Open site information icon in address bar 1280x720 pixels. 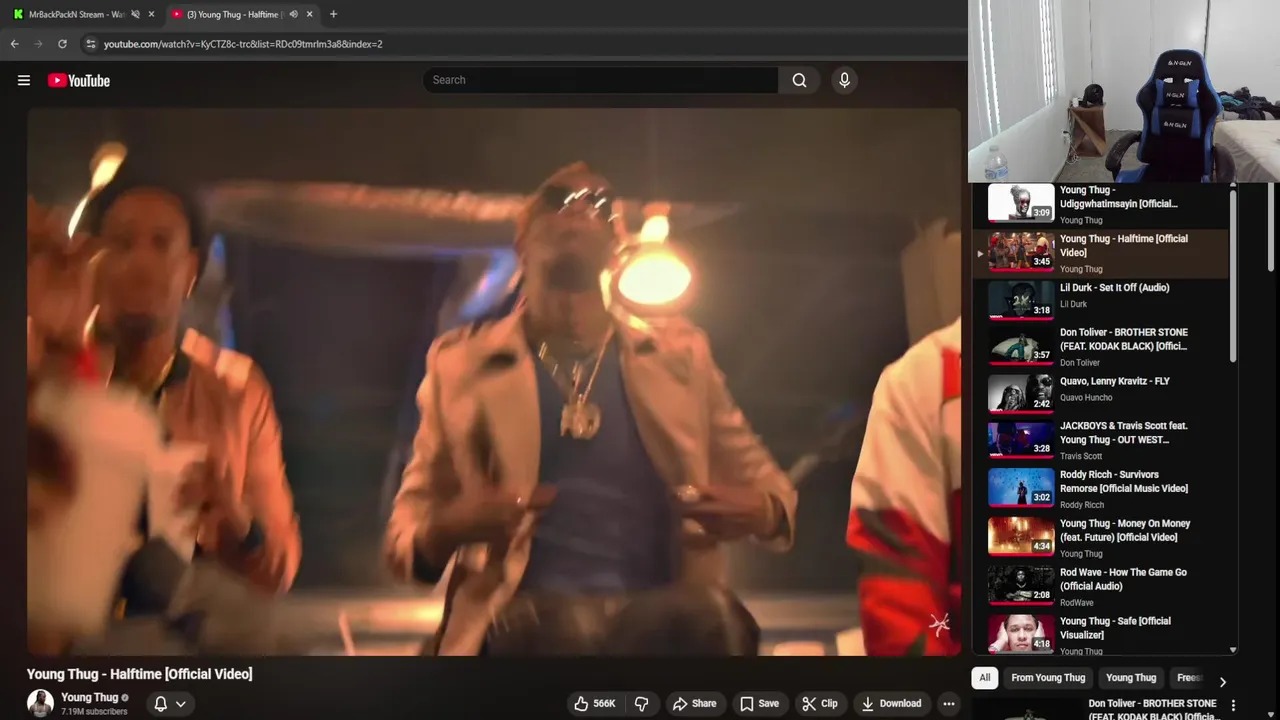pyautogui.click(x=90, y=44)
